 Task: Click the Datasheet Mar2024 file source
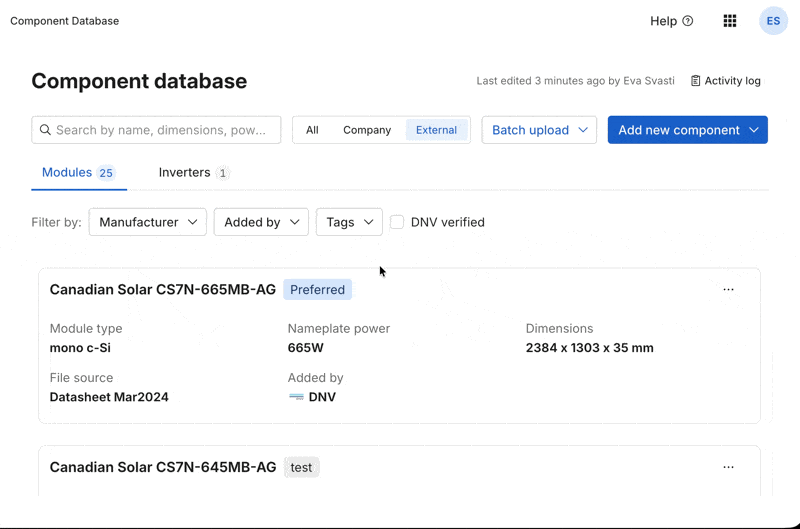(109, 397)
